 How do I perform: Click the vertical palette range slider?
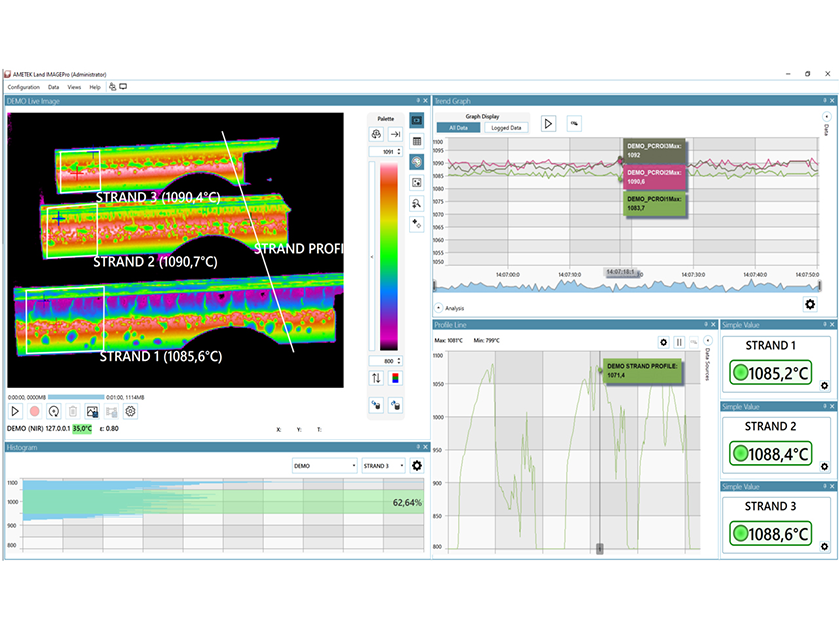coord(372,256)
